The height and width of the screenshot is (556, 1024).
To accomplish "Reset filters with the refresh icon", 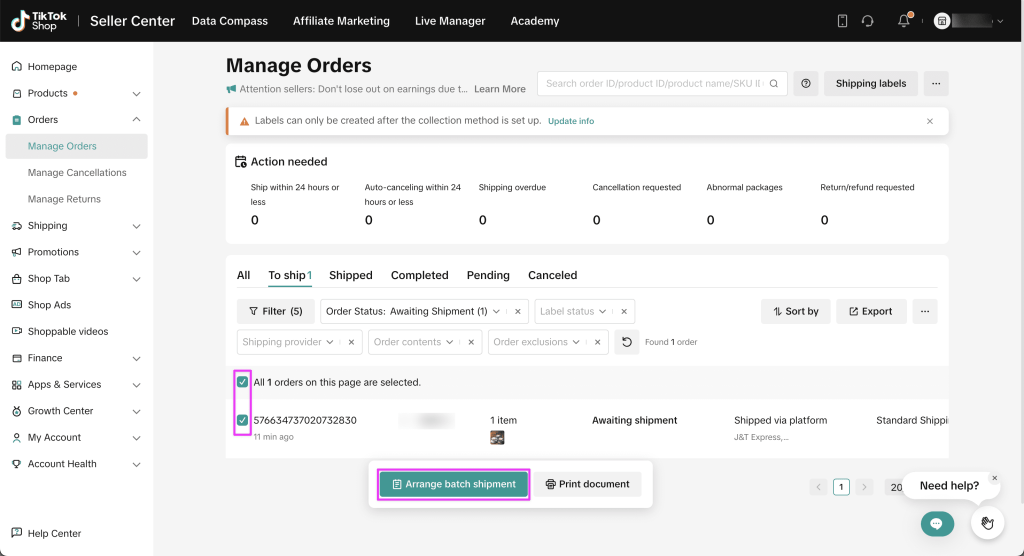I will tap(626, 342).
